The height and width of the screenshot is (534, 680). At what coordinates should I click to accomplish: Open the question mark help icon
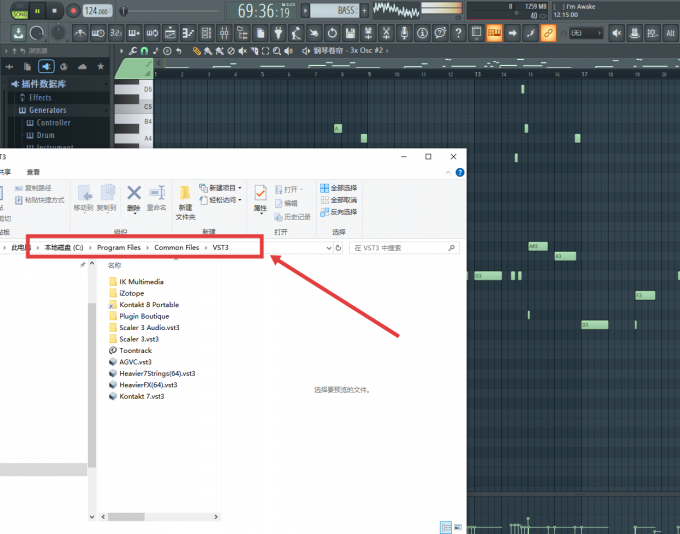(458, 33)
